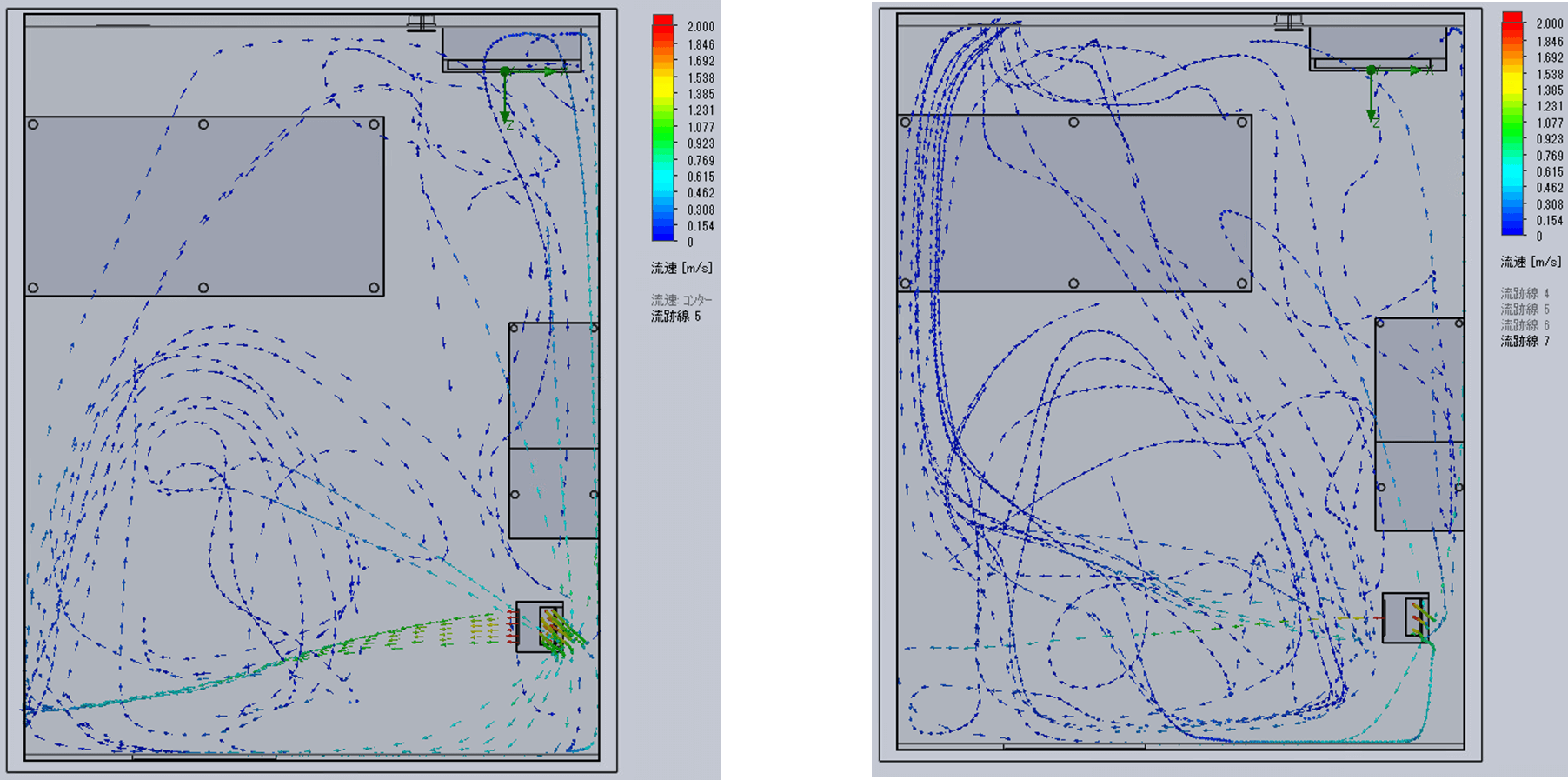Click 流跡線 7 in the right legend list

(1525, 342)
